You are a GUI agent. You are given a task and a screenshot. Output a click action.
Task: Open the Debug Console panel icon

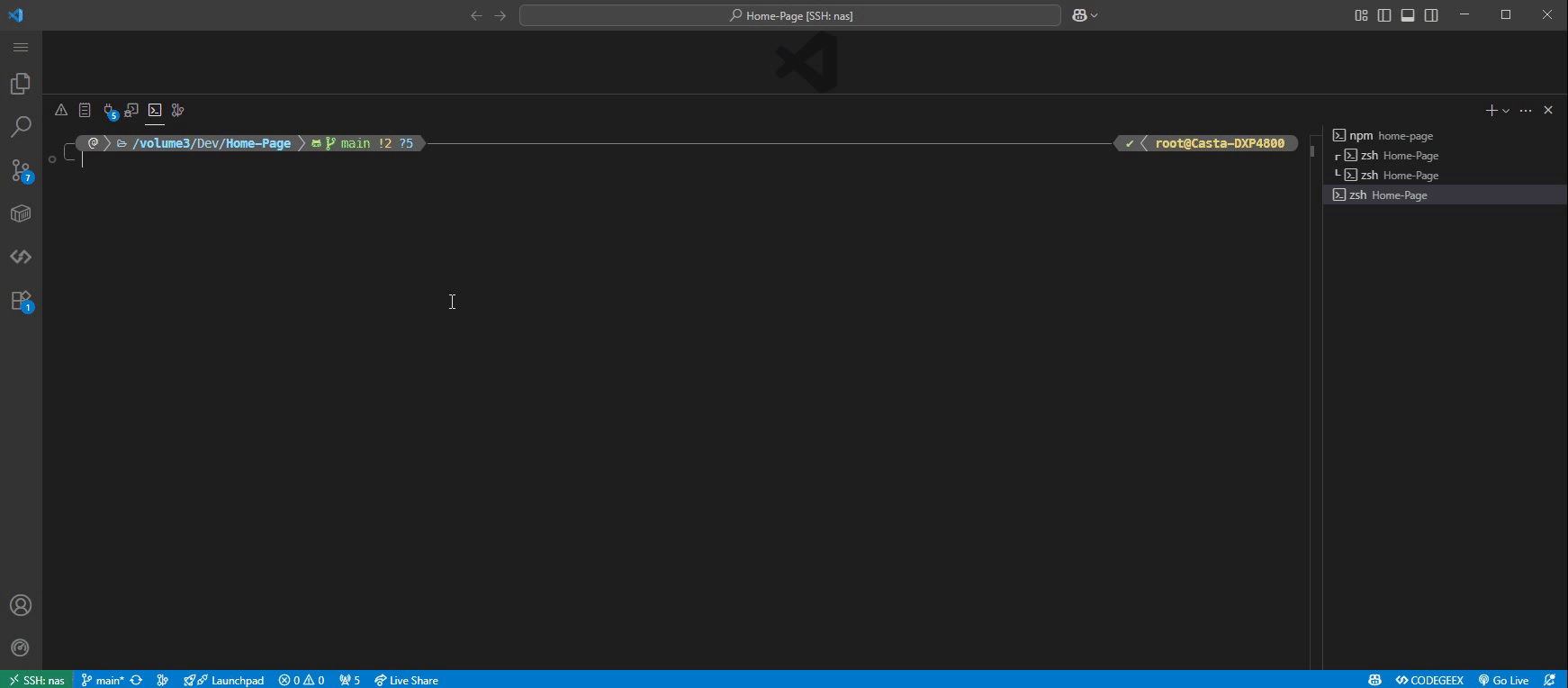pyautogui.click(x=131, y=110)
